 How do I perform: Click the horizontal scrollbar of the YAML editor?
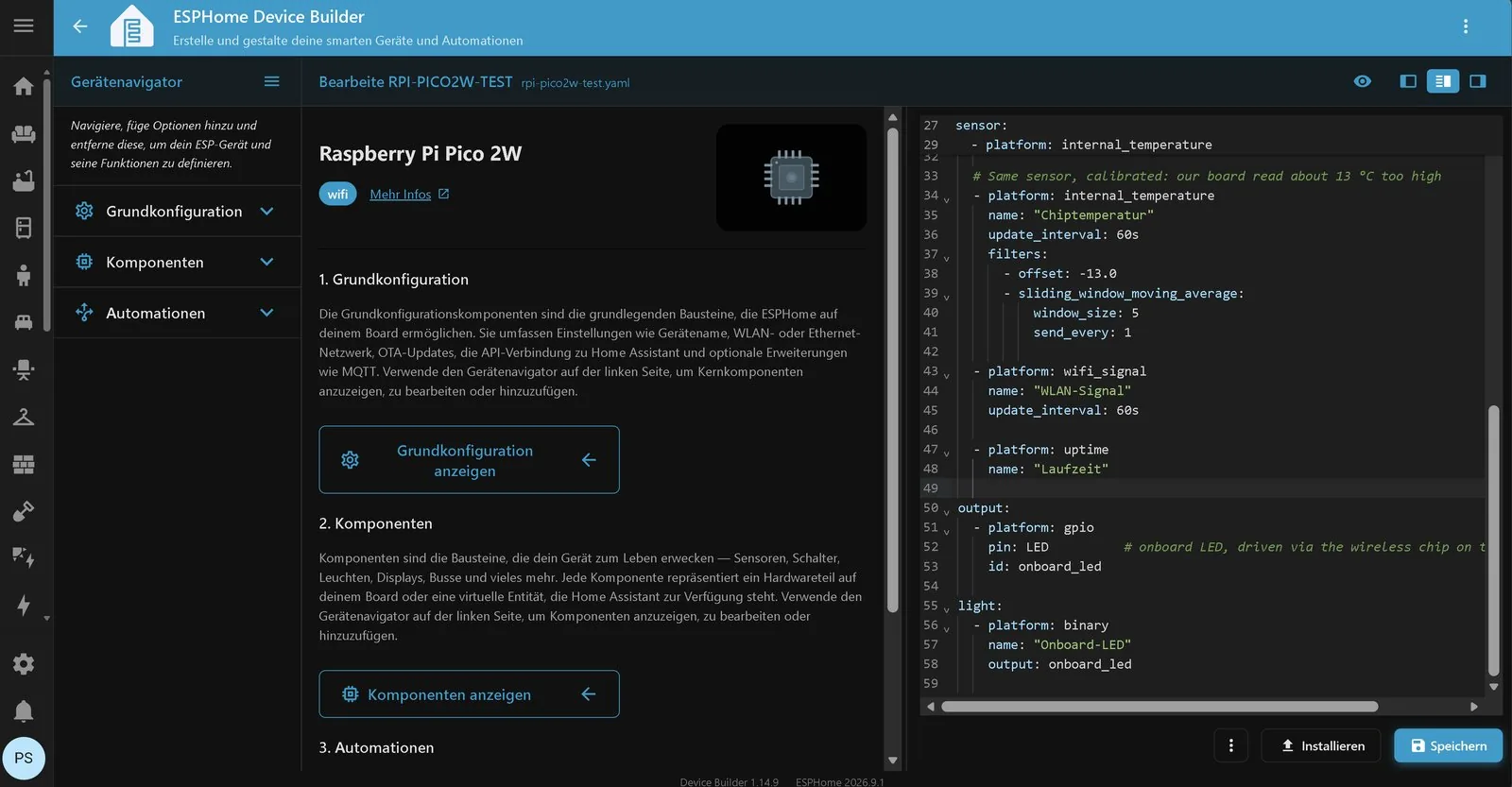point(1160,707)
